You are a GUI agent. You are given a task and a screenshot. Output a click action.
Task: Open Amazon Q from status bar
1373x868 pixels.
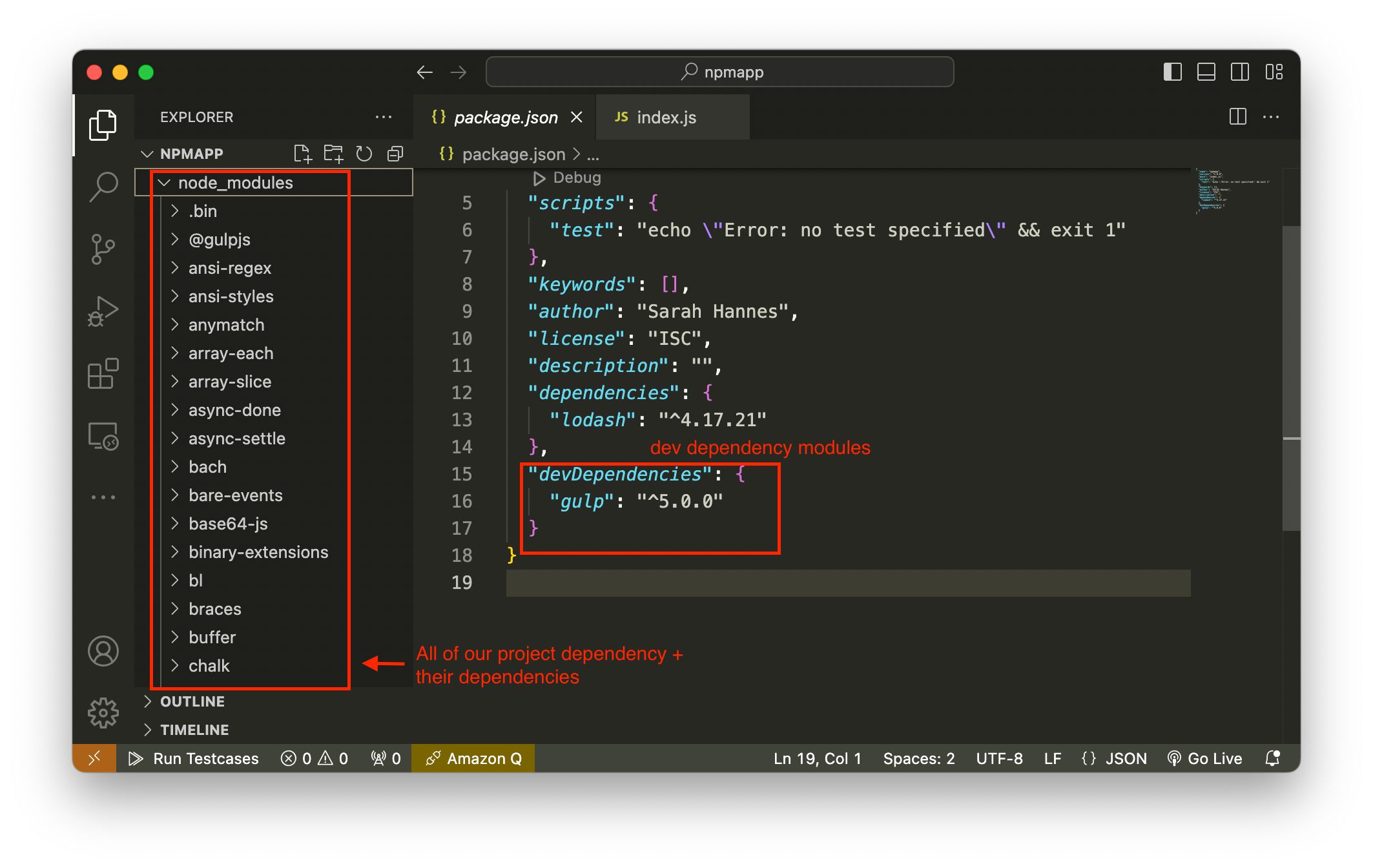click(473, 758)
